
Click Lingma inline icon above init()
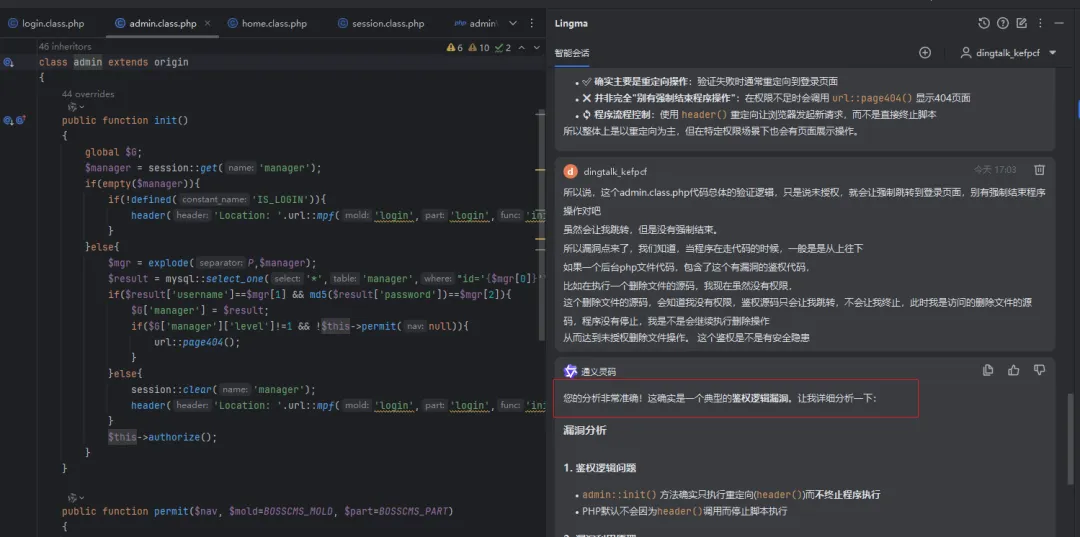point(71,107)
